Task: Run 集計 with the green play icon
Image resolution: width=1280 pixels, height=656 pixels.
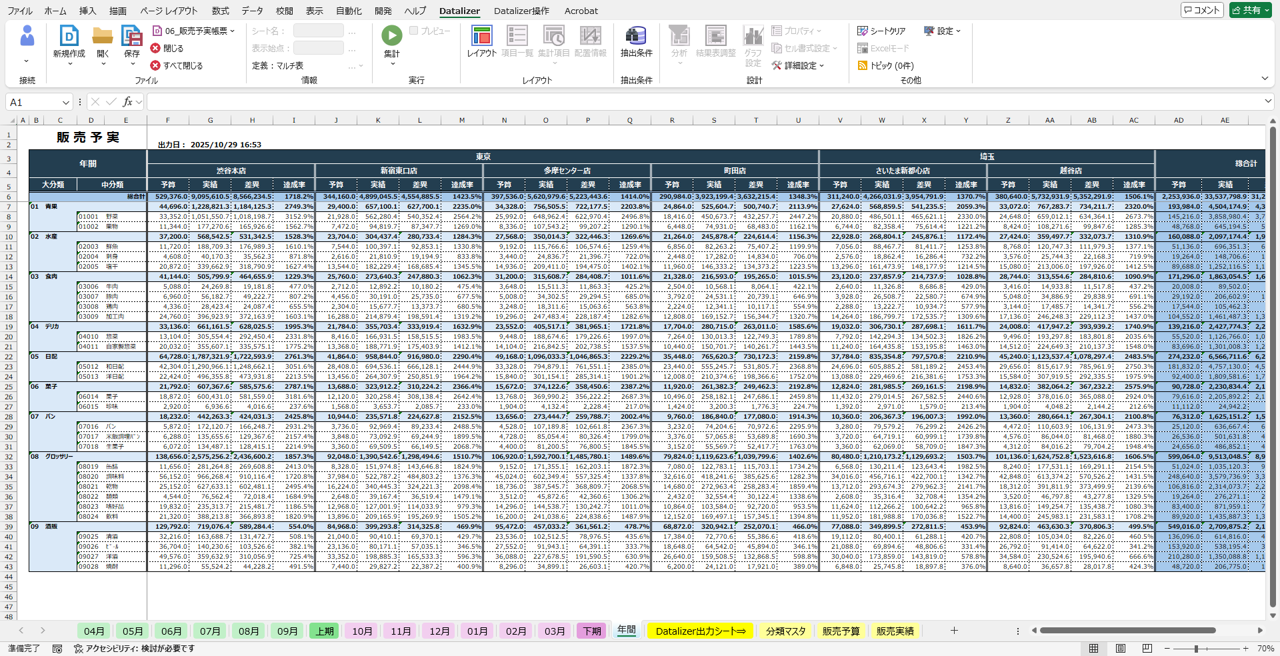Action: click(391, 36)
